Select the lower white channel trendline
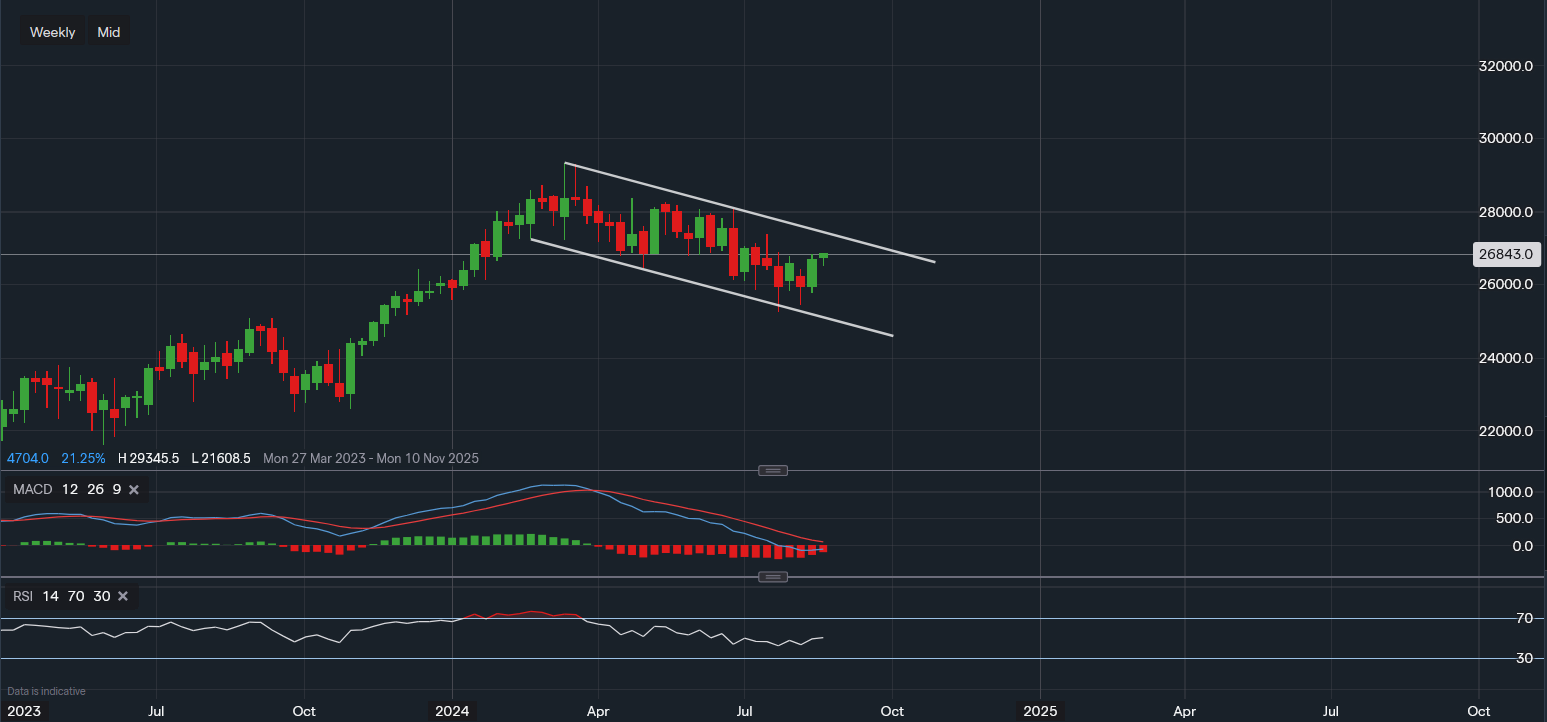The image size is (1547, 722). coord(710,287)
